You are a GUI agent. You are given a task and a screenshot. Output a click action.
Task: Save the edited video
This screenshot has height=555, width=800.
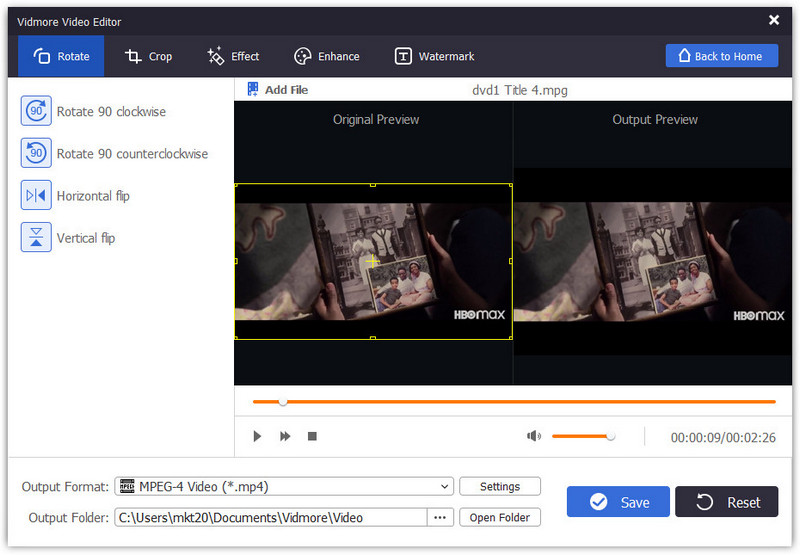pos(618,502)
